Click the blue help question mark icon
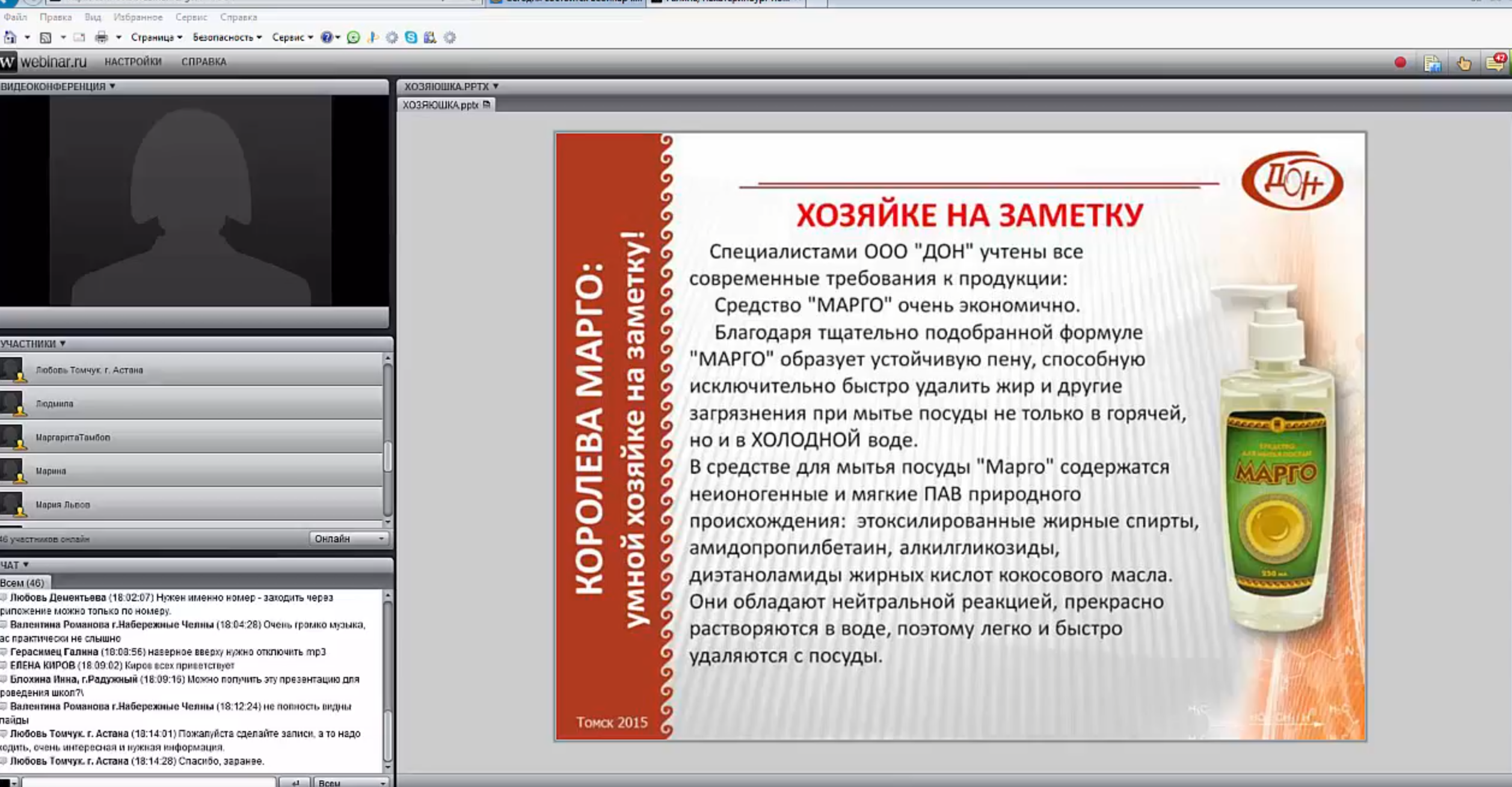This screenshot has width=1512, height=787. click(x=326, y=38)
